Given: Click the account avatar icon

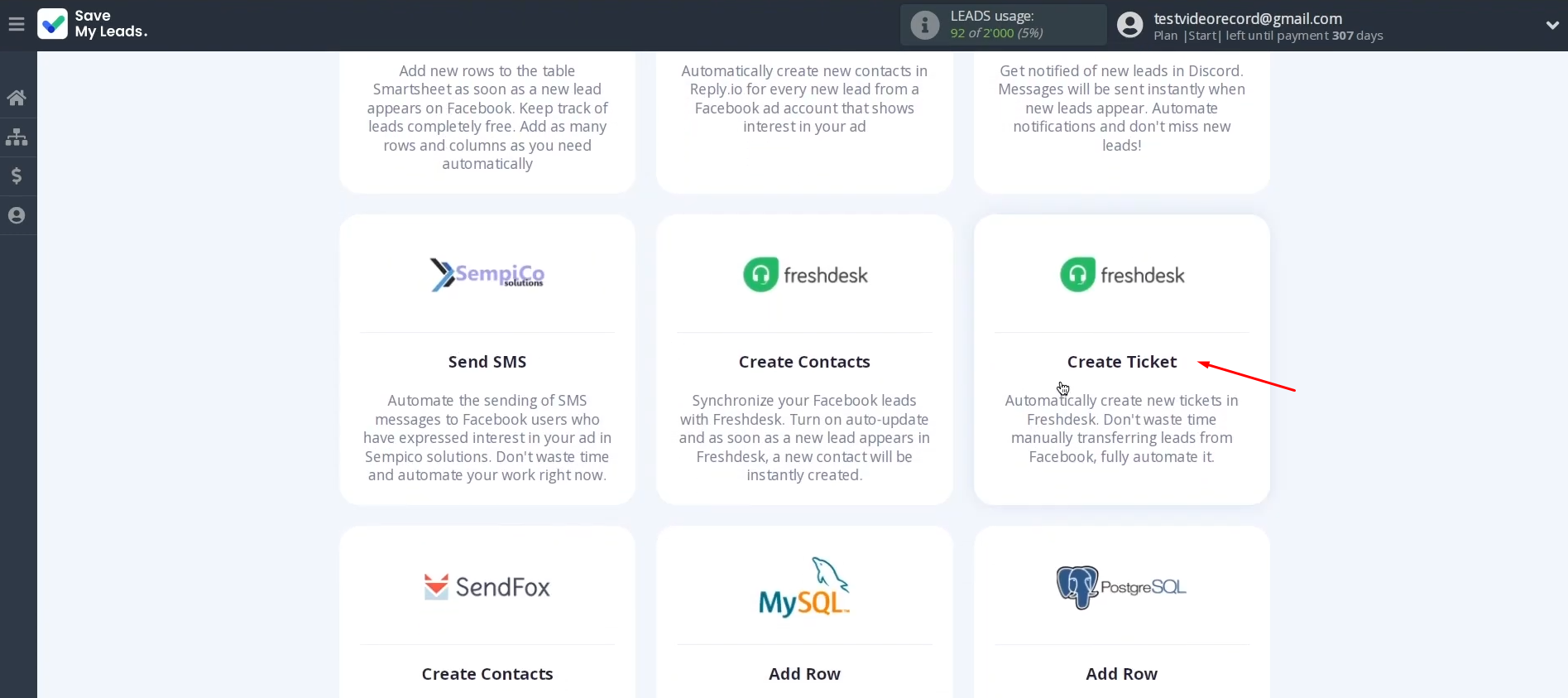Looking at the screenshot, I should 1129,25.
